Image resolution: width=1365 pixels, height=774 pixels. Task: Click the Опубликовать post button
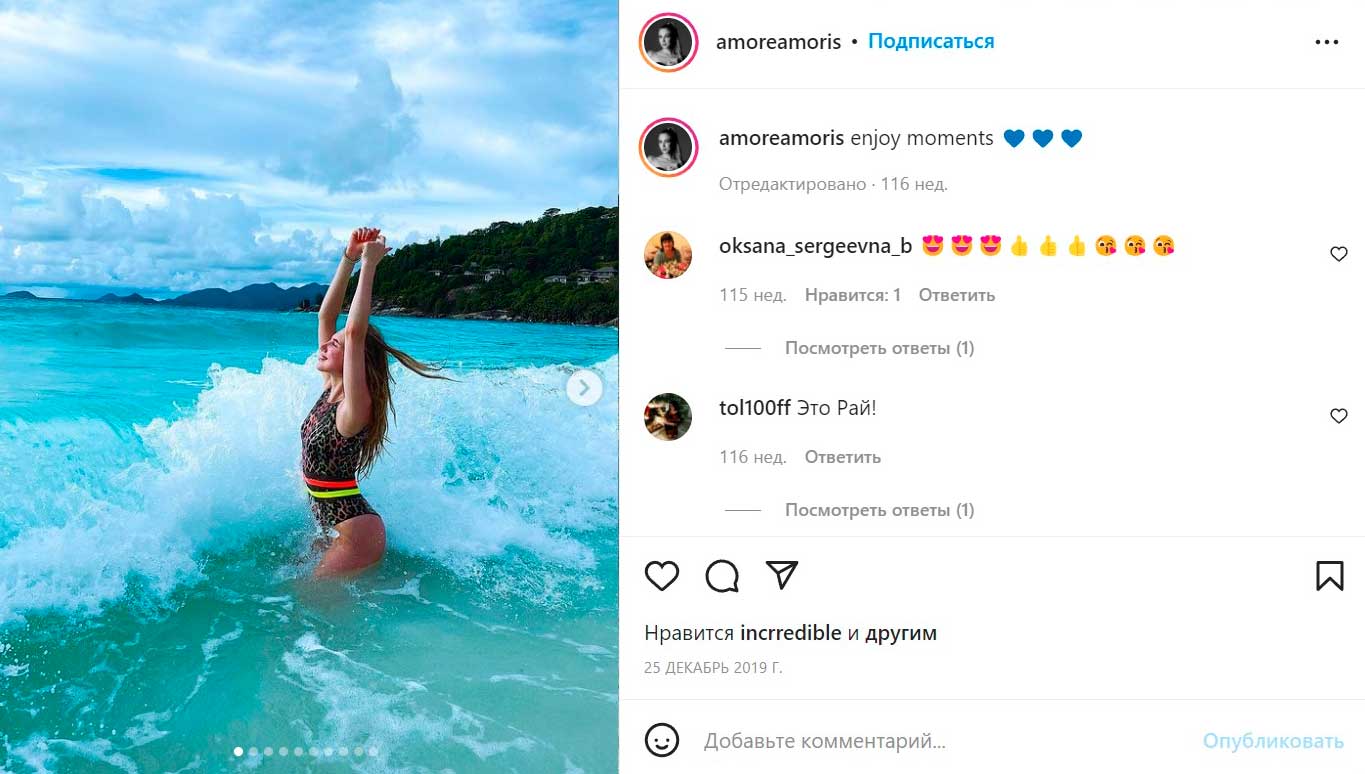[x=1273, y=741]
